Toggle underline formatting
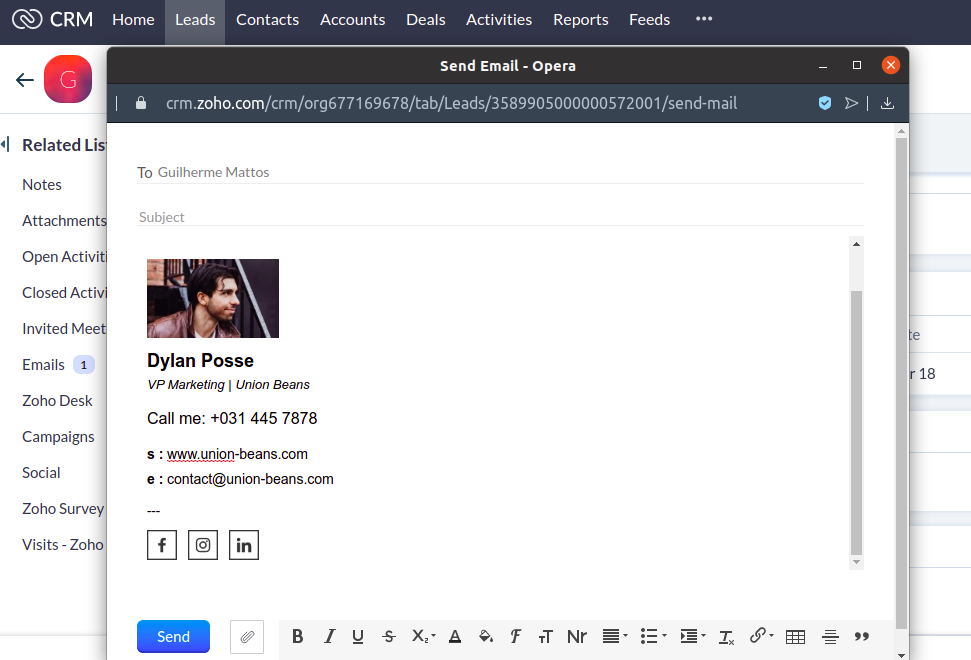The height and width of the screenshot is (660, 971). (358, 636)
